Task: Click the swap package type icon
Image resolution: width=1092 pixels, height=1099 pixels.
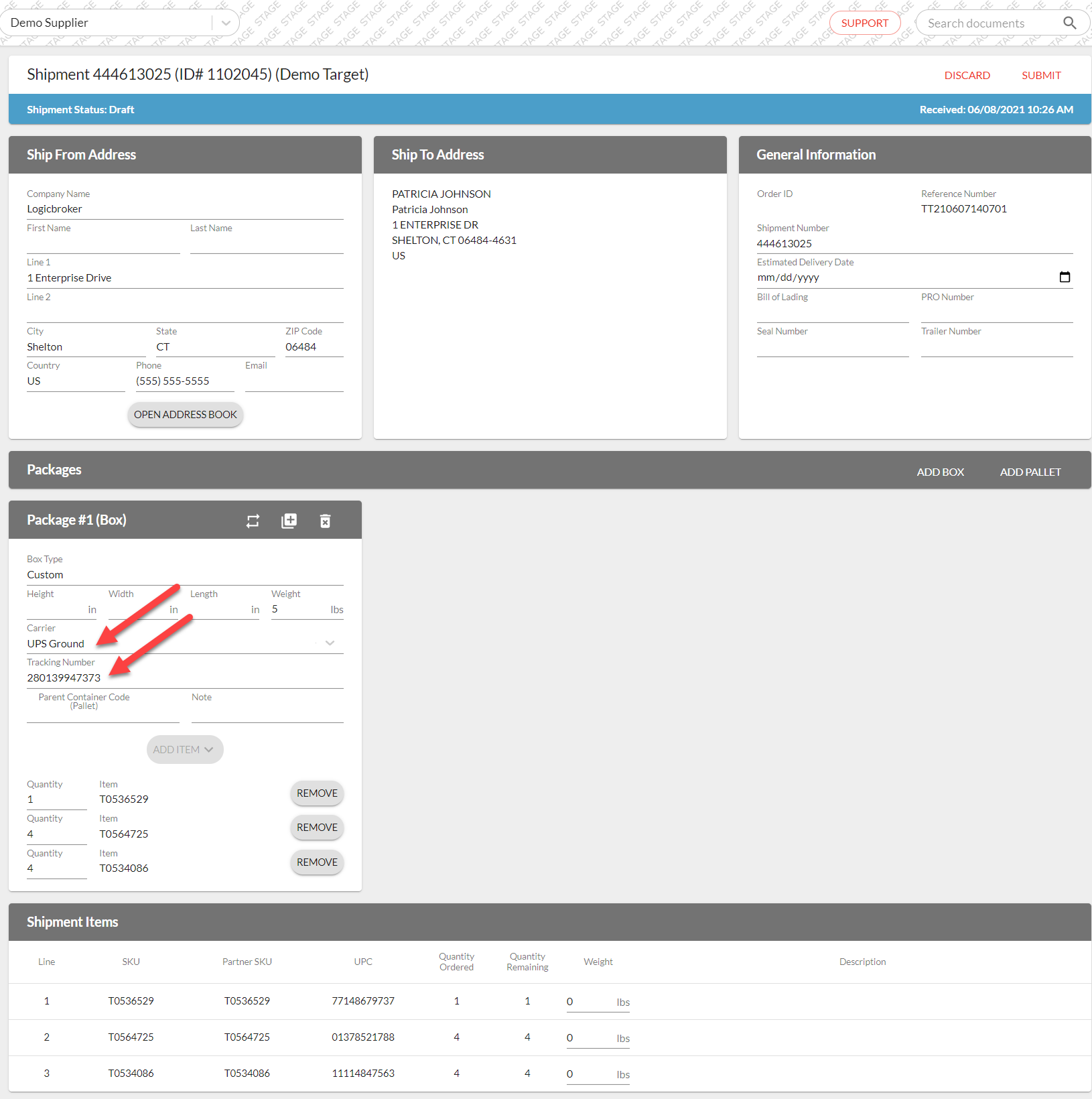Action: click(x=253, y=521)
